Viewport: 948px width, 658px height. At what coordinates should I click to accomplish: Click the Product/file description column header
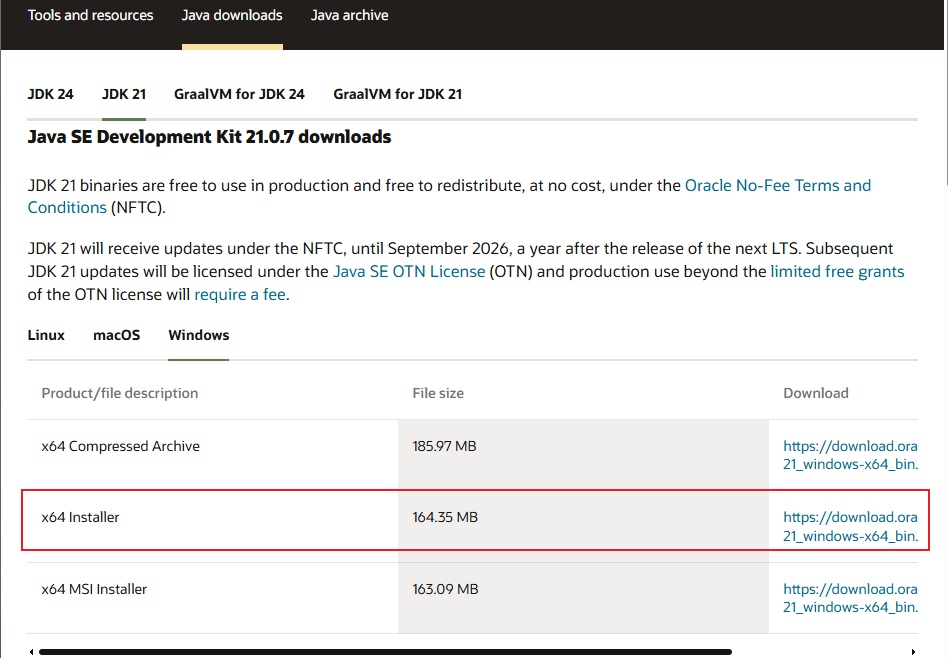pos(120,393)
